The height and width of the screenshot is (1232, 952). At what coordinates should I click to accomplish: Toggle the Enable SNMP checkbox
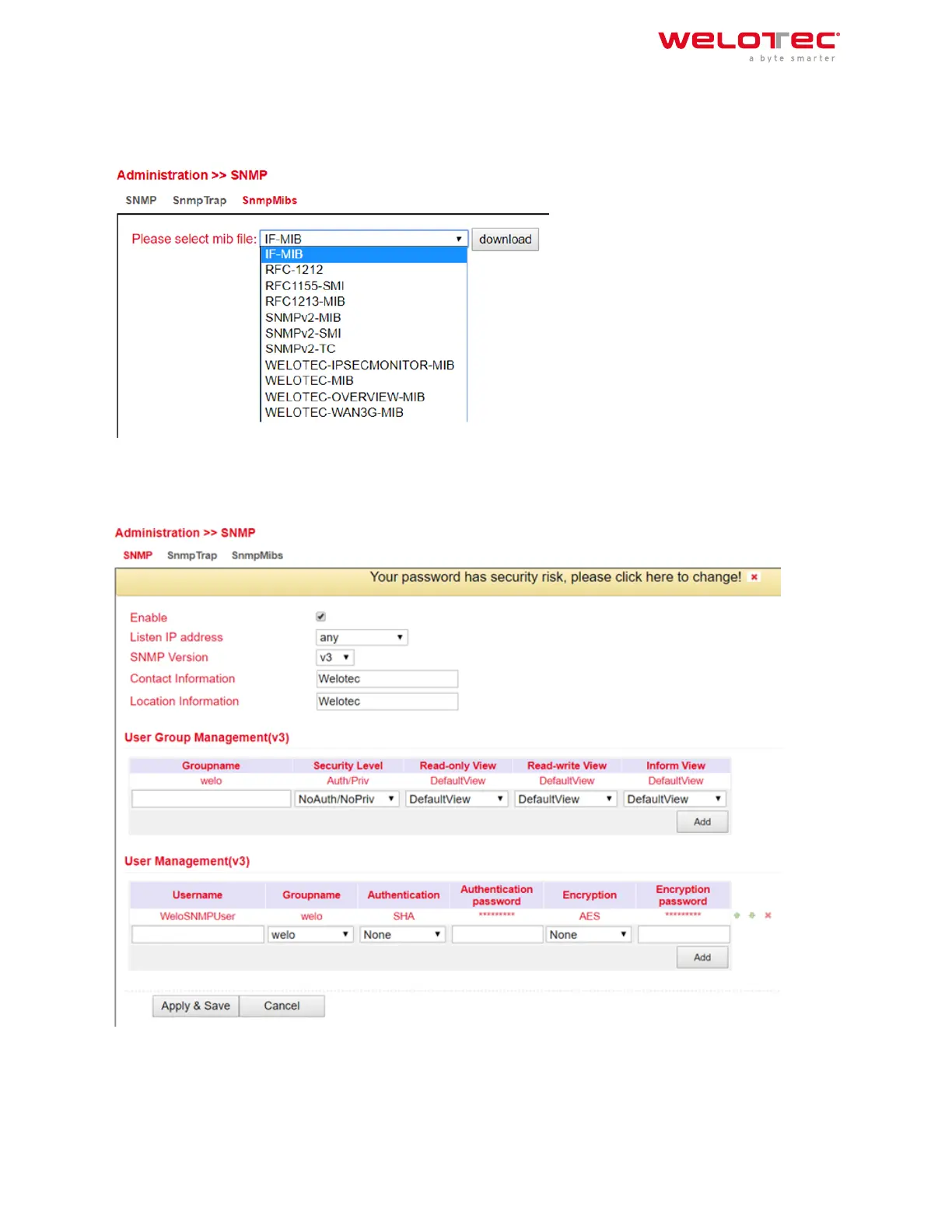coord(320,617)
